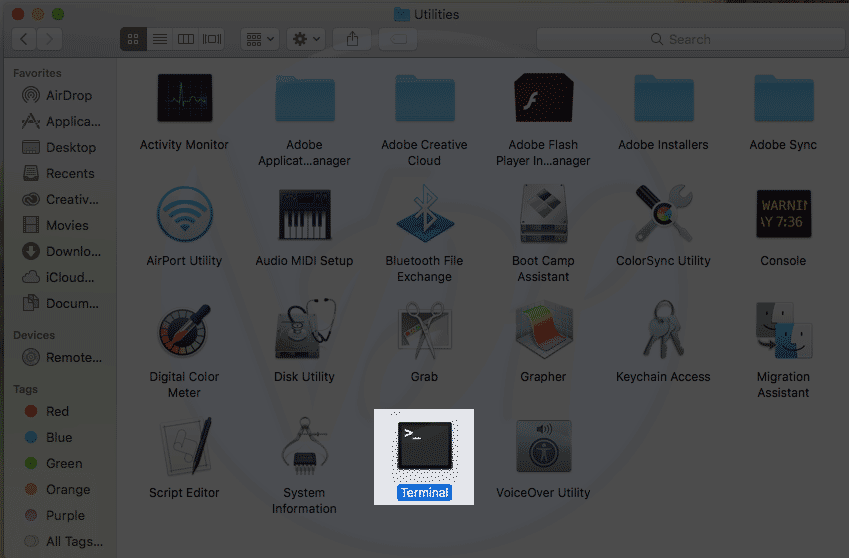Open Bluetooth File Exchange
The width and height of the screenshot is (849, 558).
point(424,215)
